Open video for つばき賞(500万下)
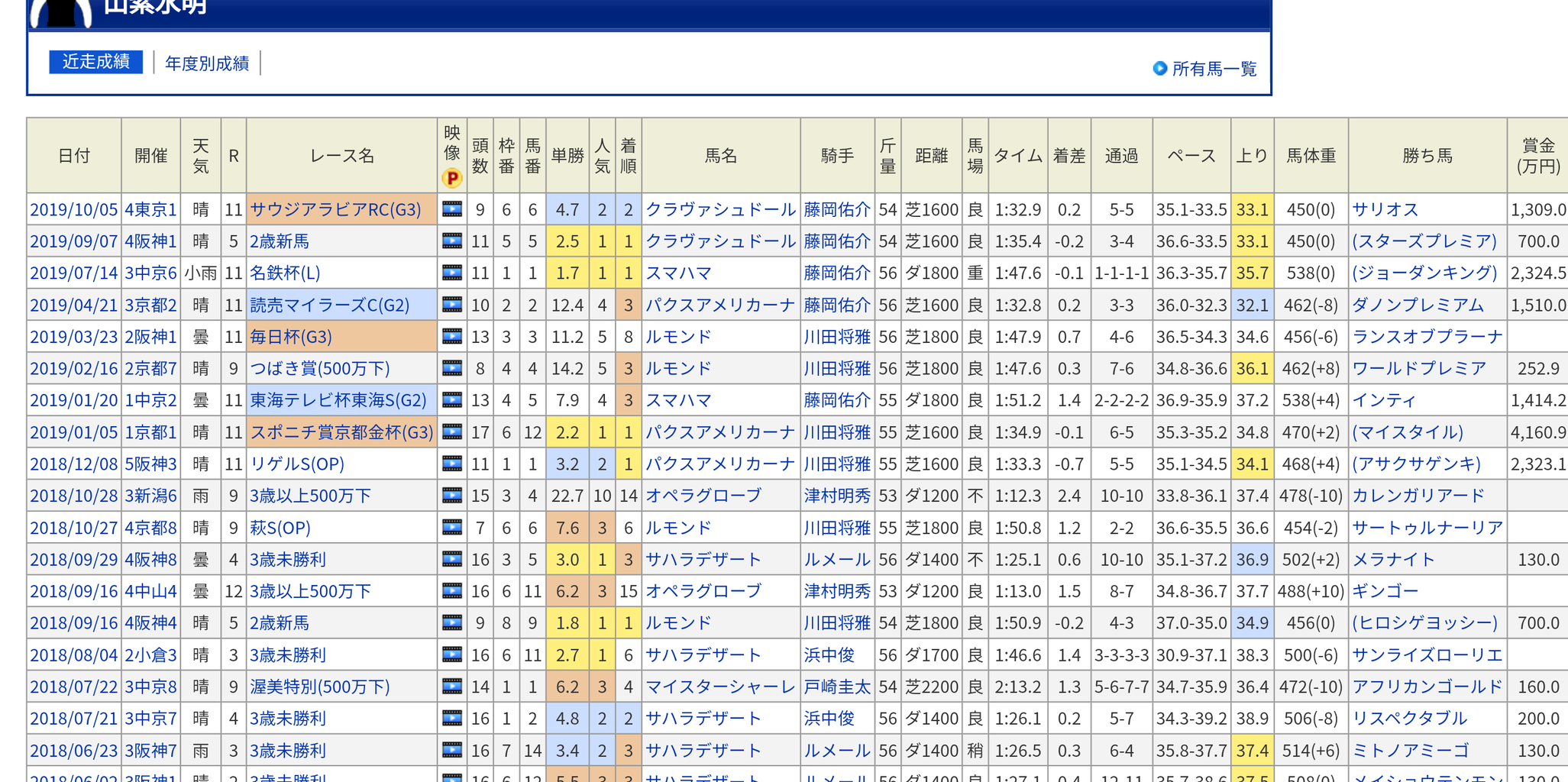This screenshot has height=782, width=1568. (451, 368)
